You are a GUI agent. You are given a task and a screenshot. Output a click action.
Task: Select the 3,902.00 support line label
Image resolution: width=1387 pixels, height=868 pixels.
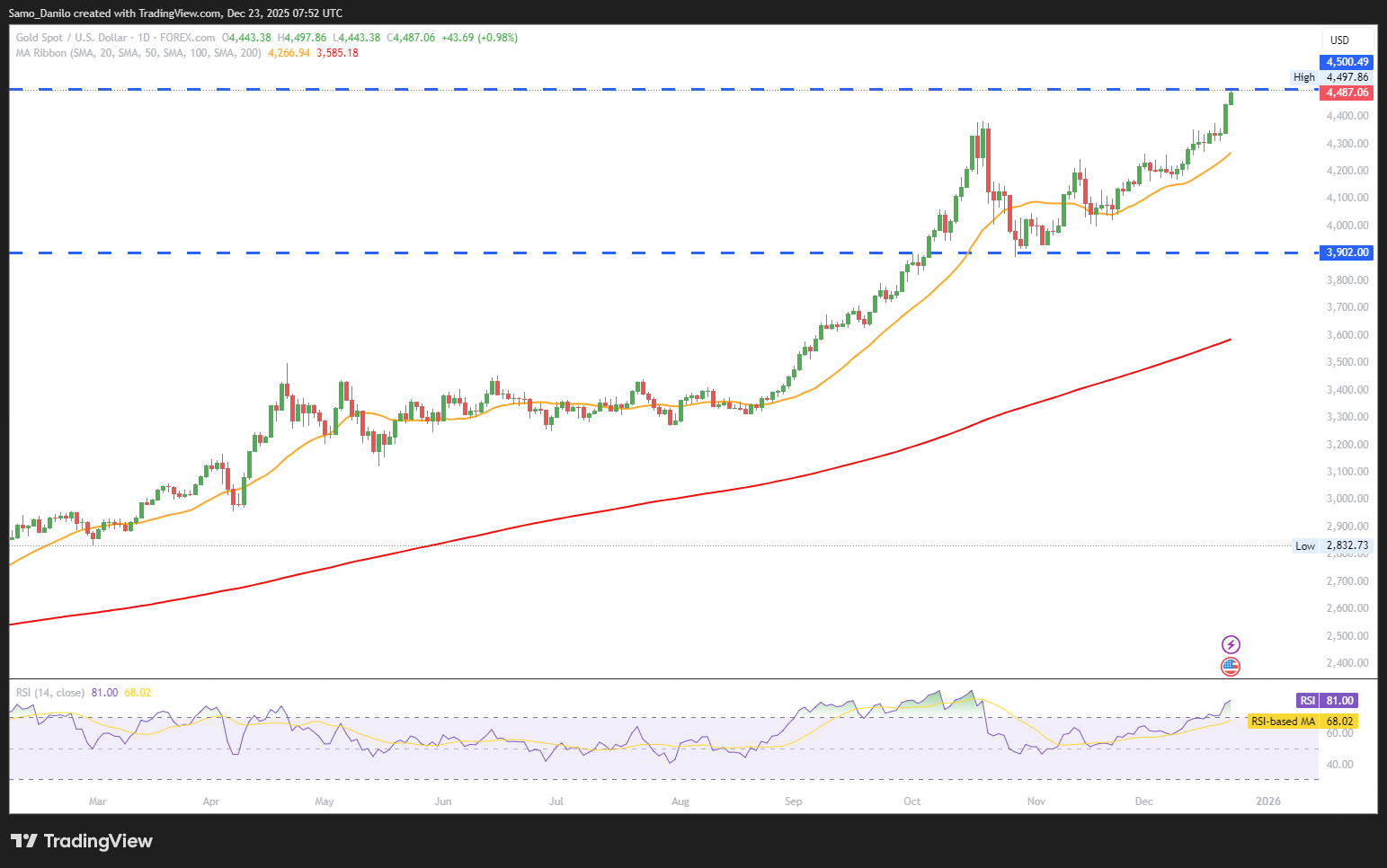1347,252
